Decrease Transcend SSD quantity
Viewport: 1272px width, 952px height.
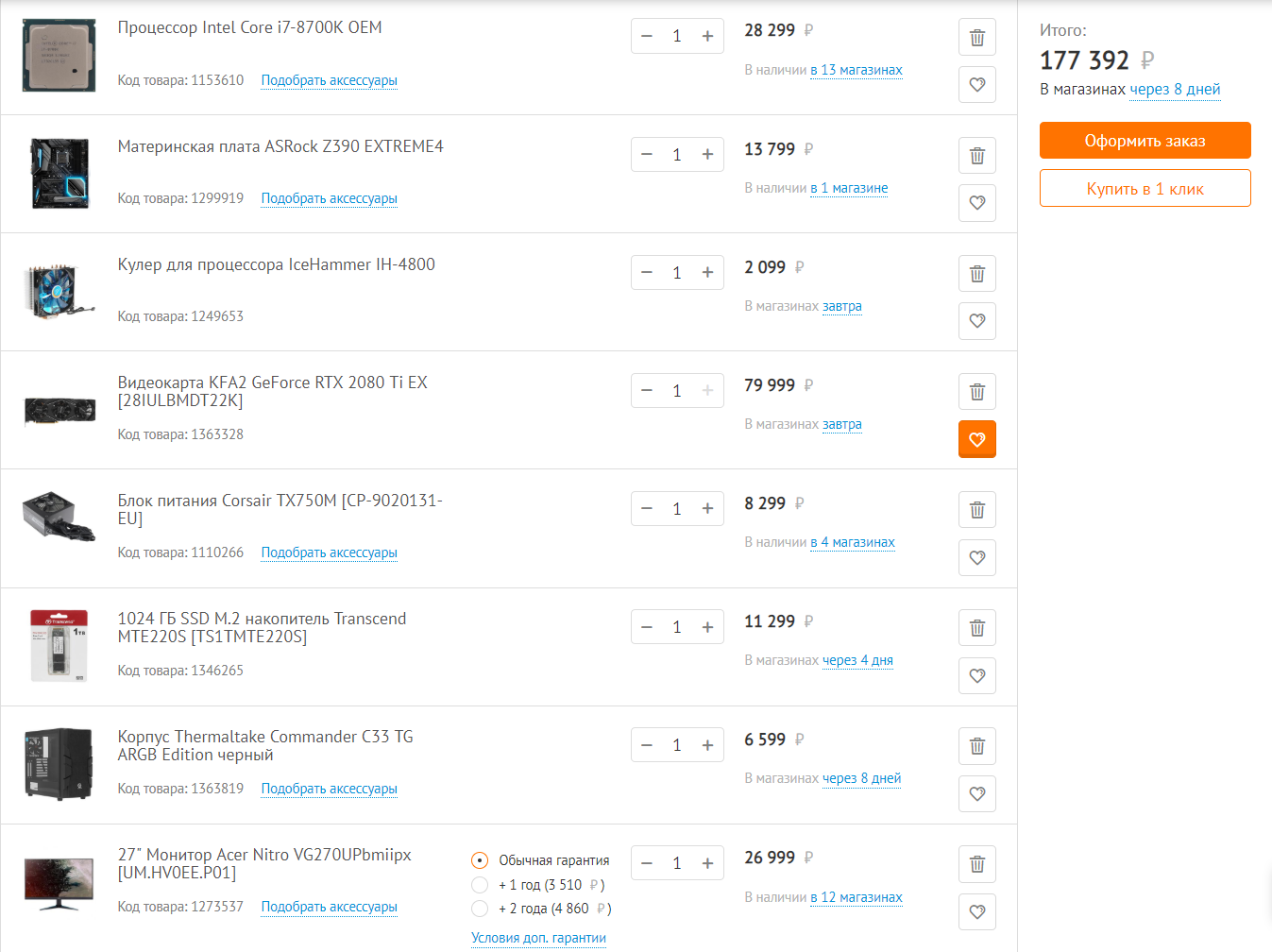pyautogui.click(x=647, y=626)
